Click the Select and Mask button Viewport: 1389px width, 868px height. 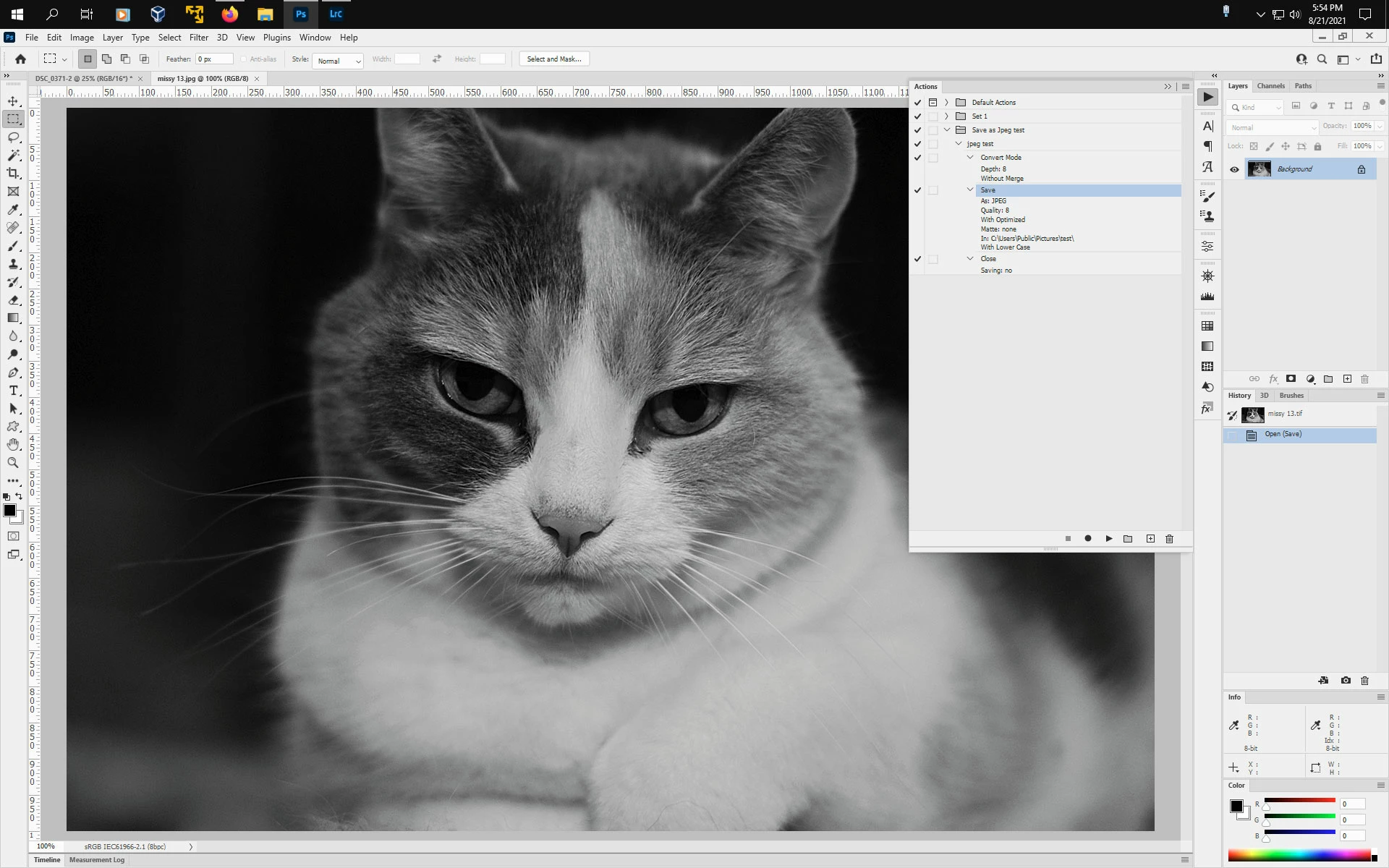pos(553,59)
